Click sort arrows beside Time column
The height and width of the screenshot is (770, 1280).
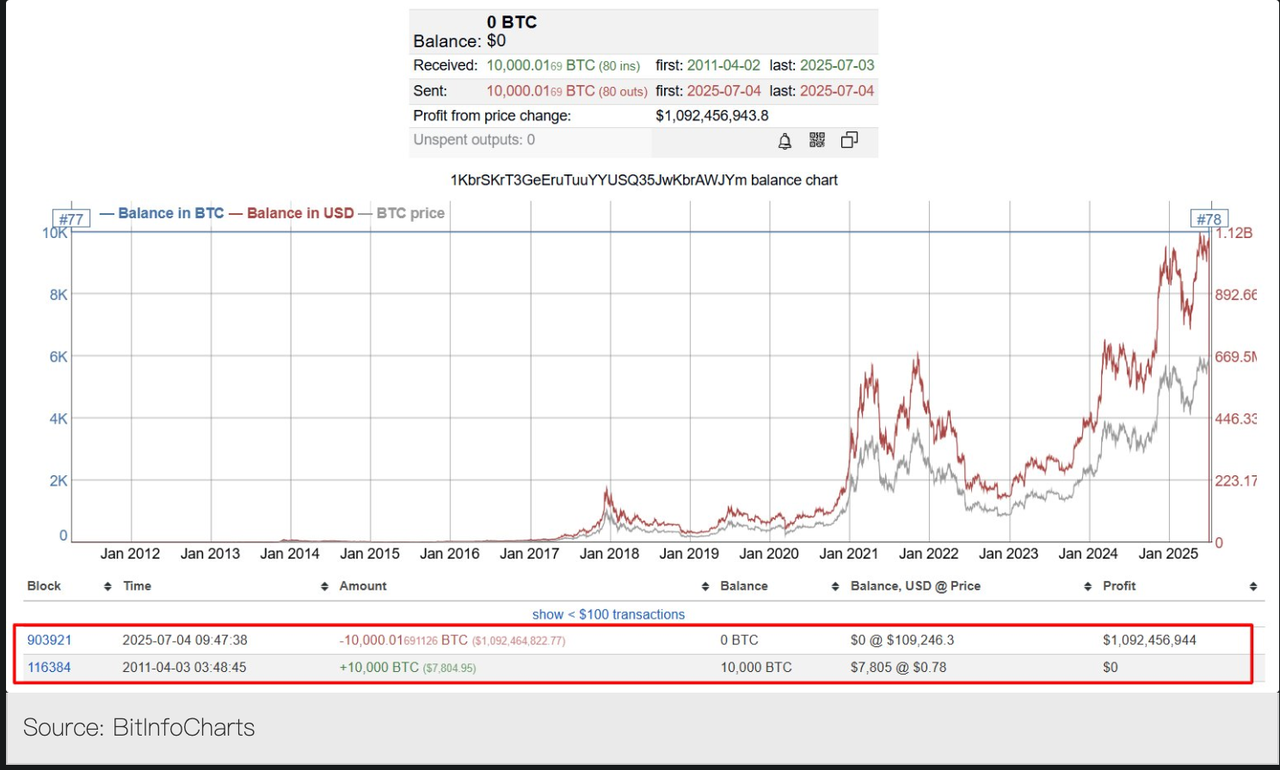click(x=324, y=587)
